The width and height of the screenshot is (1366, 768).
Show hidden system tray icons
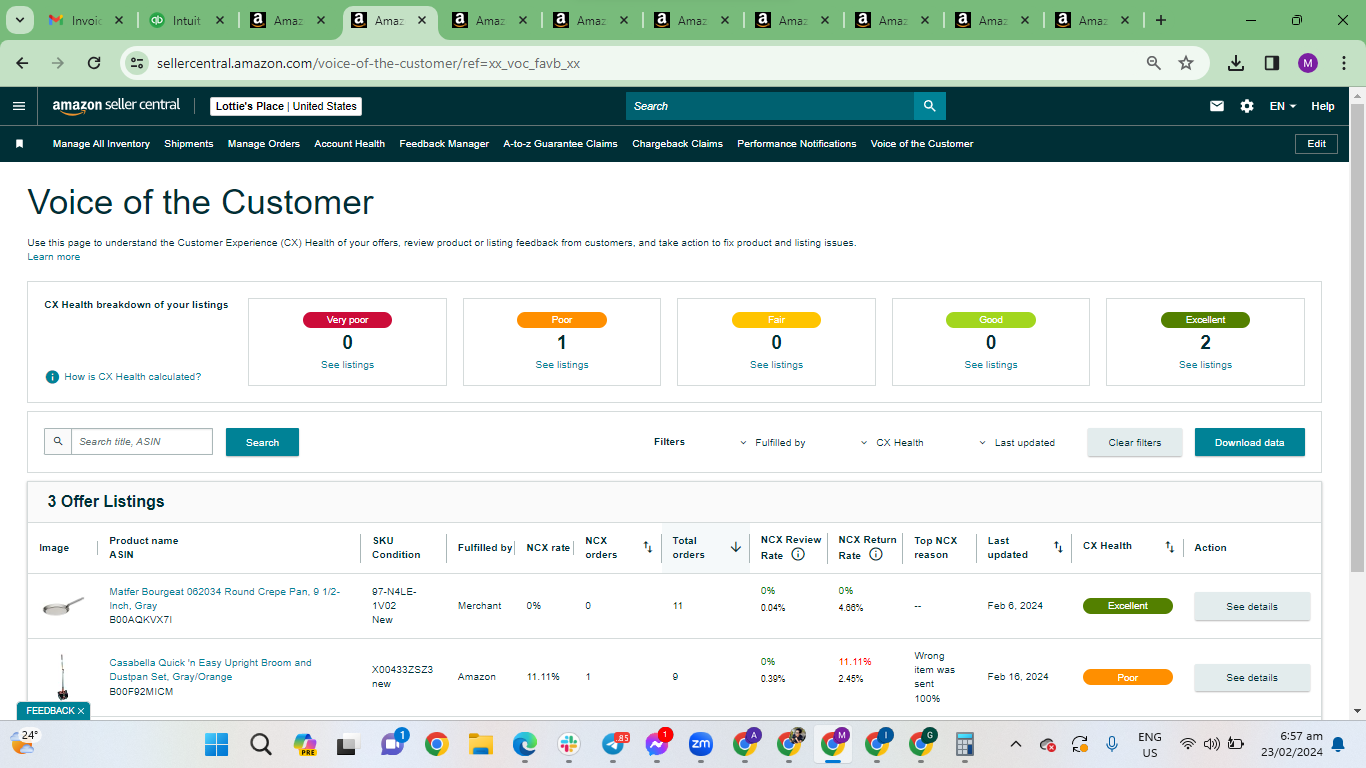pyautogui.click(x=1016, y=744)
